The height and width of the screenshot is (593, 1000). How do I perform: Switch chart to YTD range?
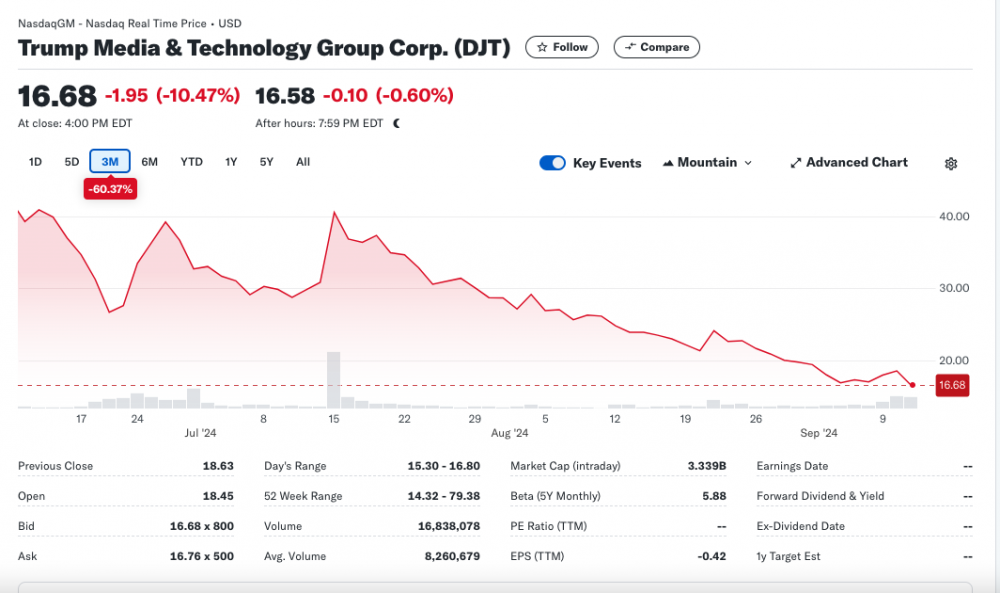[x=191, y=162]
